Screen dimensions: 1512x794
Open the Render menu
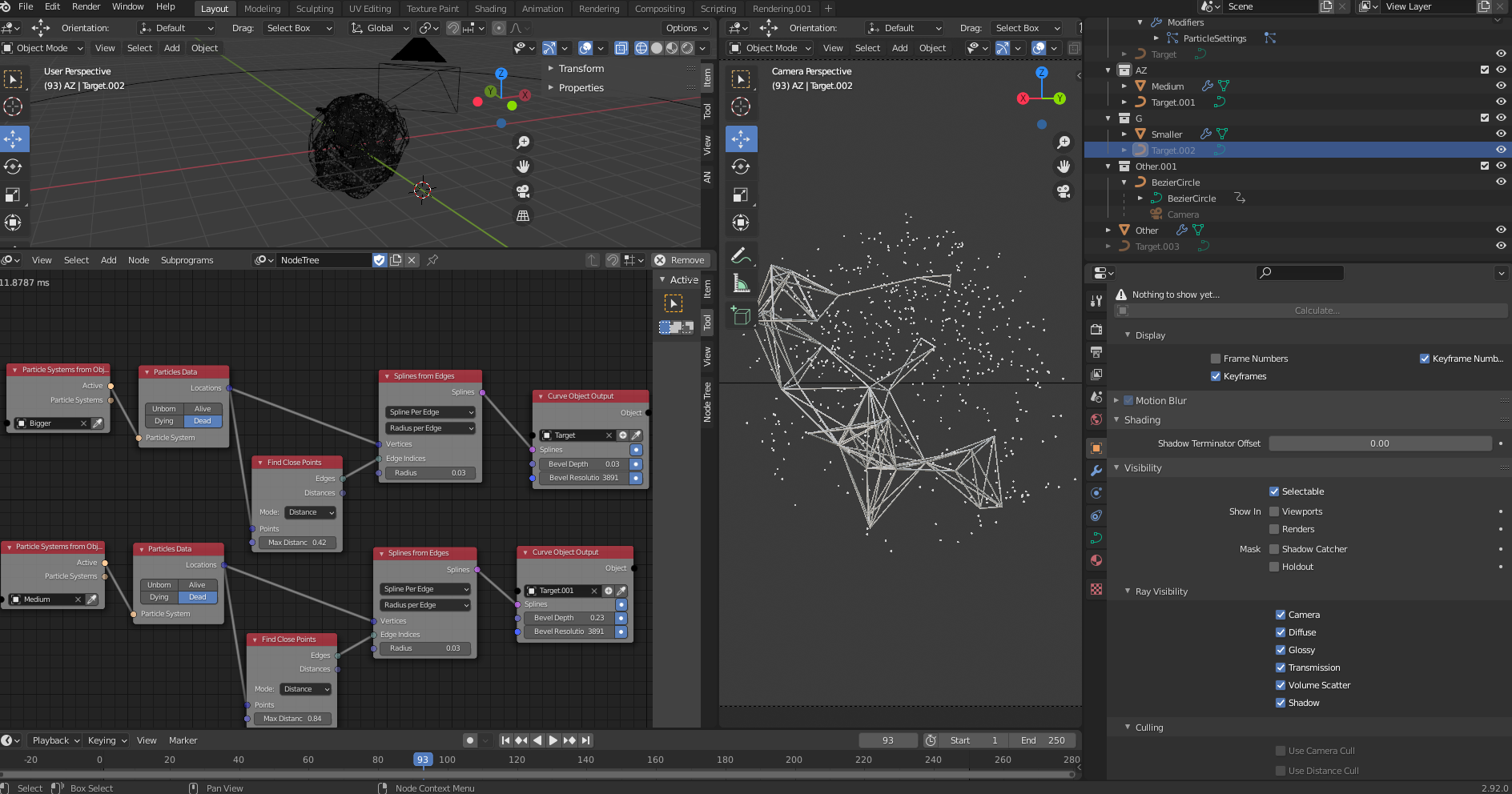click(x=86, y=6)
